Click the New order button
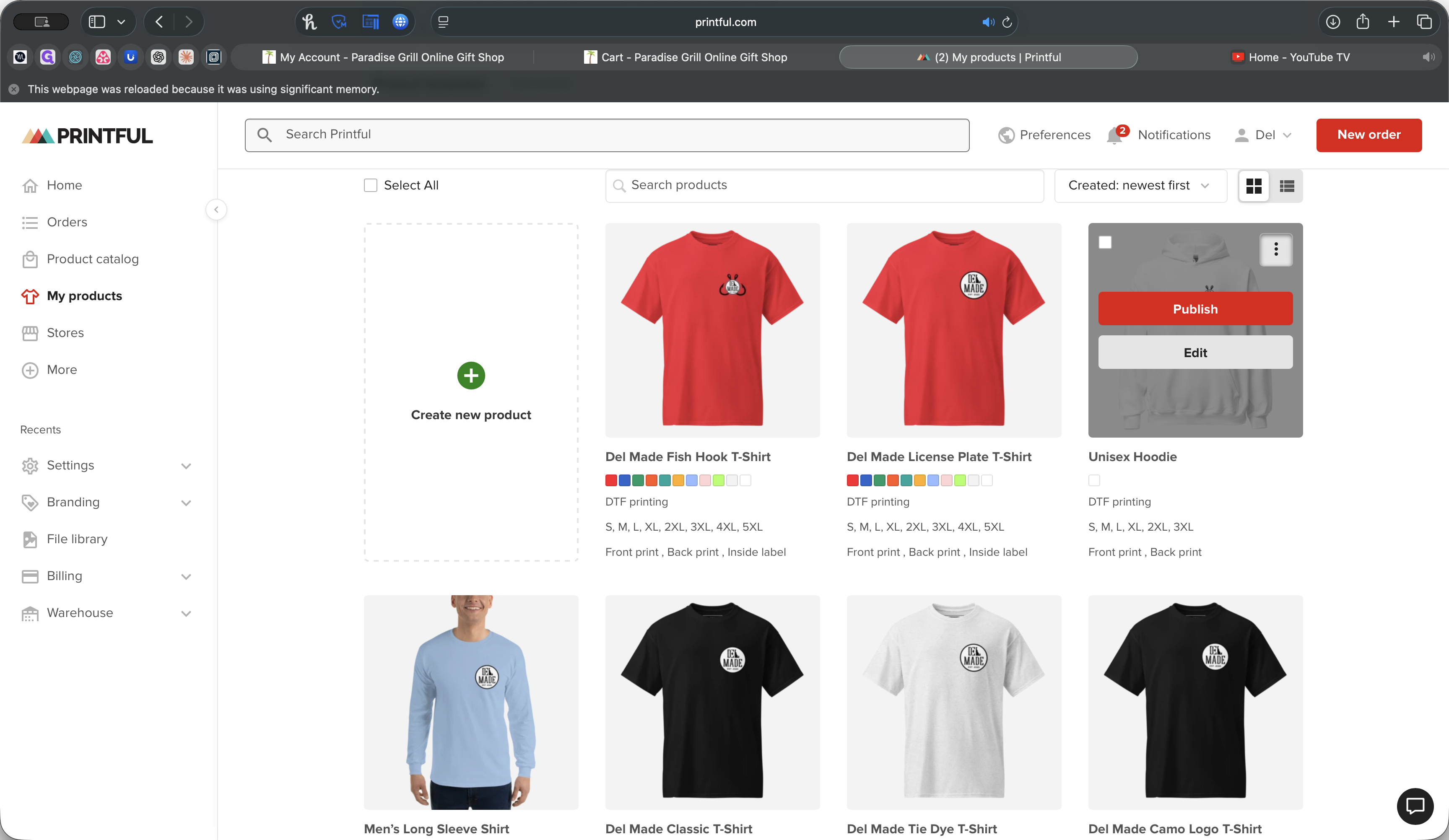The height and width of the screenshot is (840, 1449). point(1368,135)
